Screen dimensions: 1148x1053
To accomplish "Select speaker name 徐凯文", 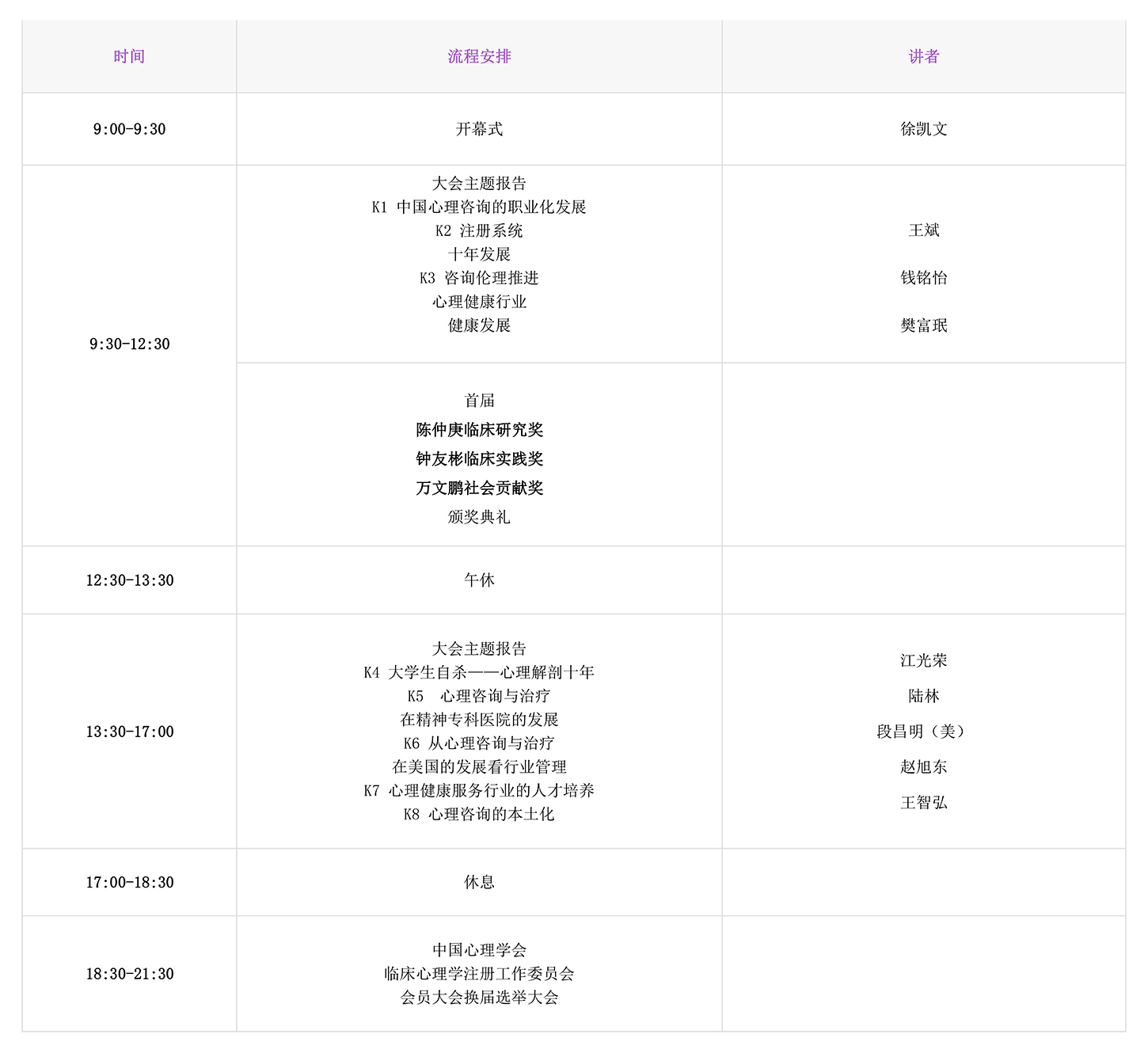I will pyautogui.click(x=923, y=129).
